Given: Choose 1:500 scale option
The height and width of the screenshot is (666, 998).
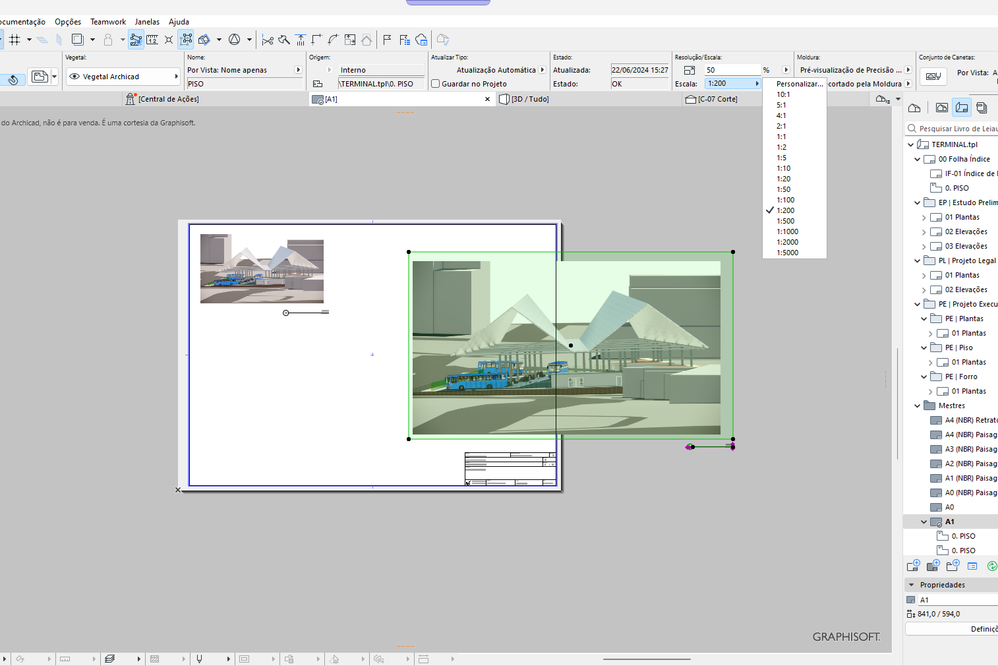Looking at the screenshot, I should pos(786,221).
